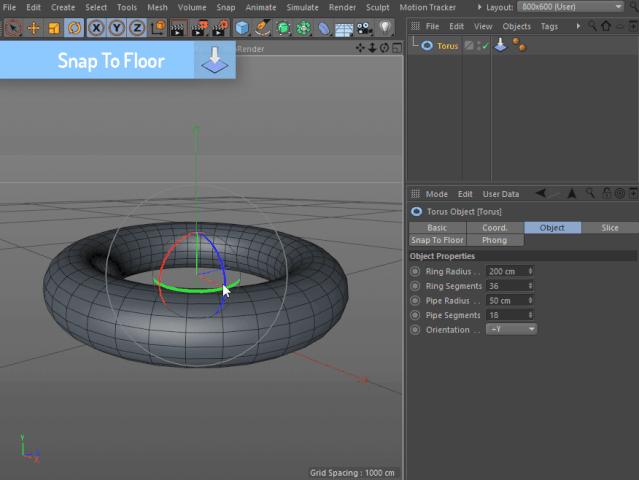Toggle the Z axis lock

[137, 28]
